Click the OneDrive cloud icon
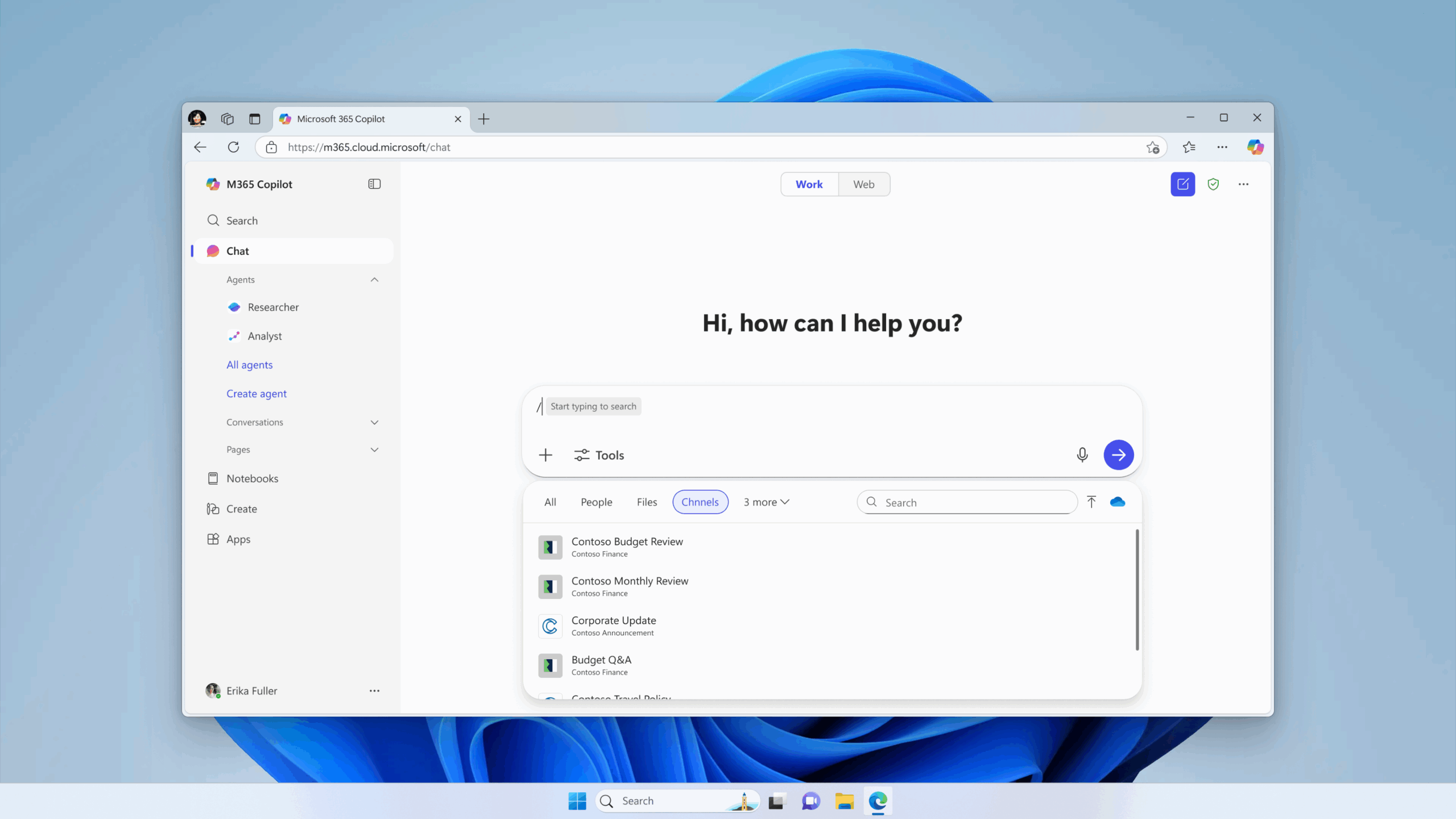 (x=1117, y=502)
